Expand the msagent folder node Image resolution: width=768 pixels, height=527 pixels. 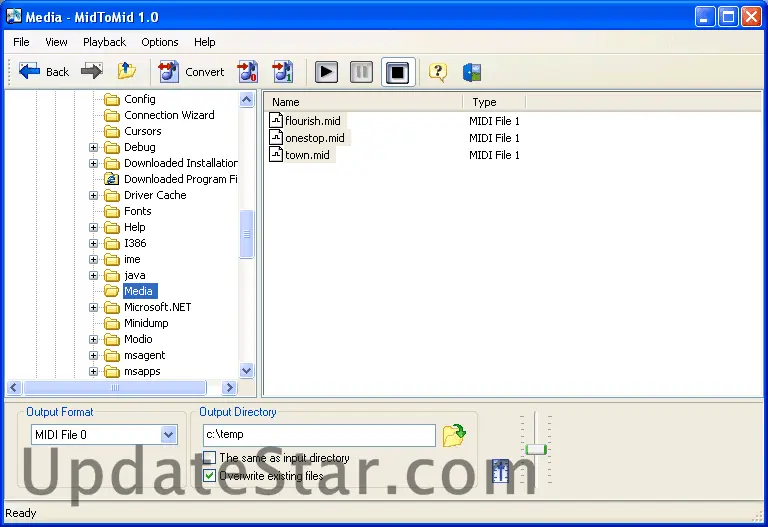click(x=93, y=355)
